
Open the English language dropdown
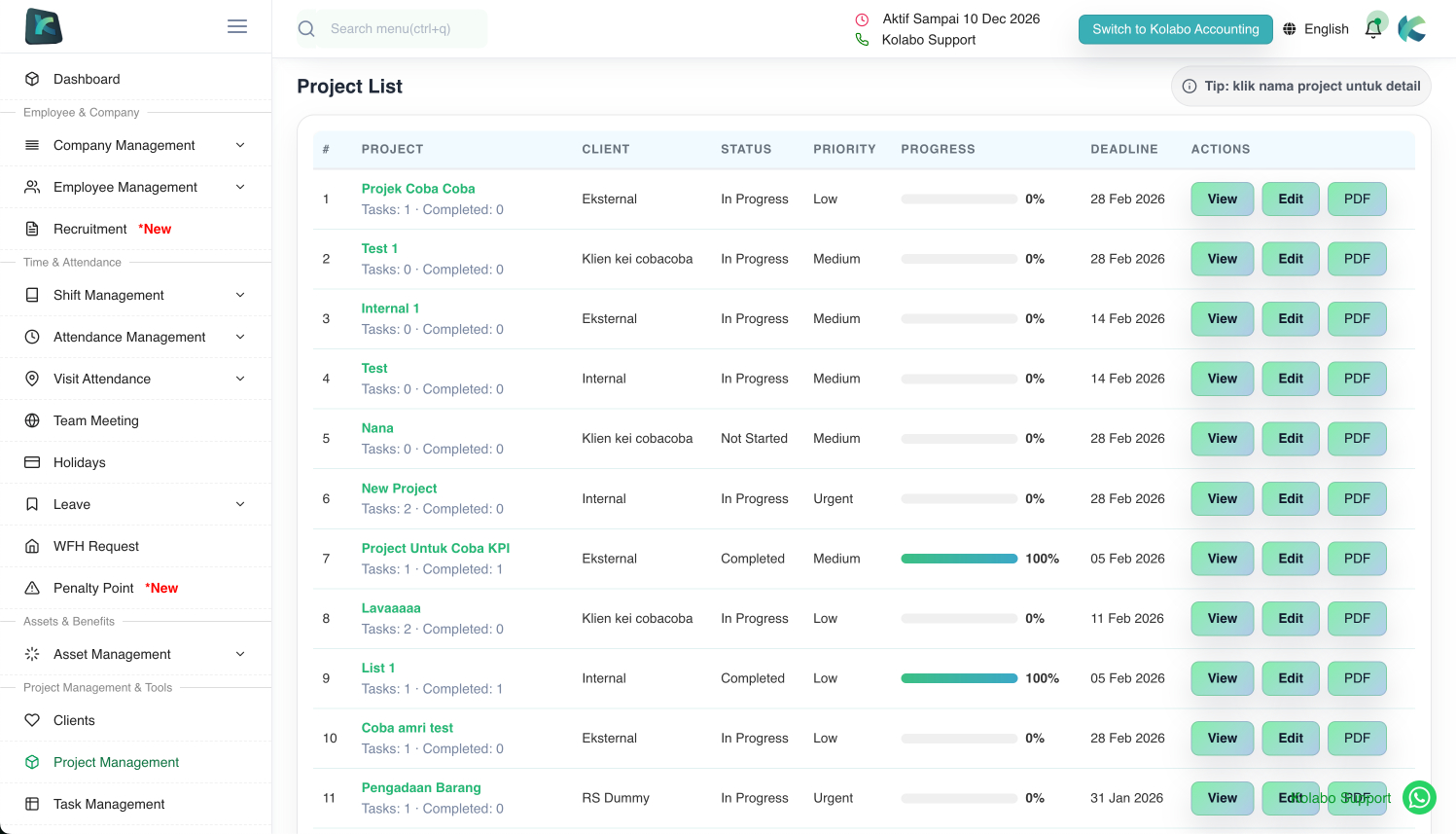click(x=1326, y=29)
